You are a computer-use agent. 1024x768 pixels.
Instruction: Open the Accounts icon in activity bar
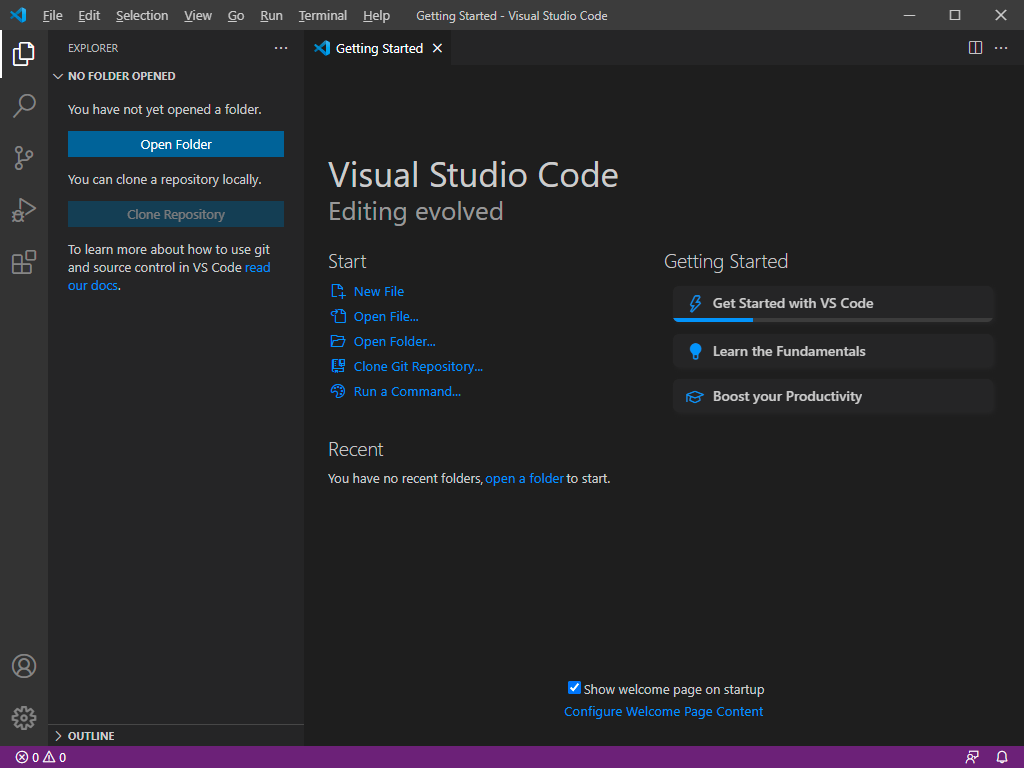coord(24,666)
